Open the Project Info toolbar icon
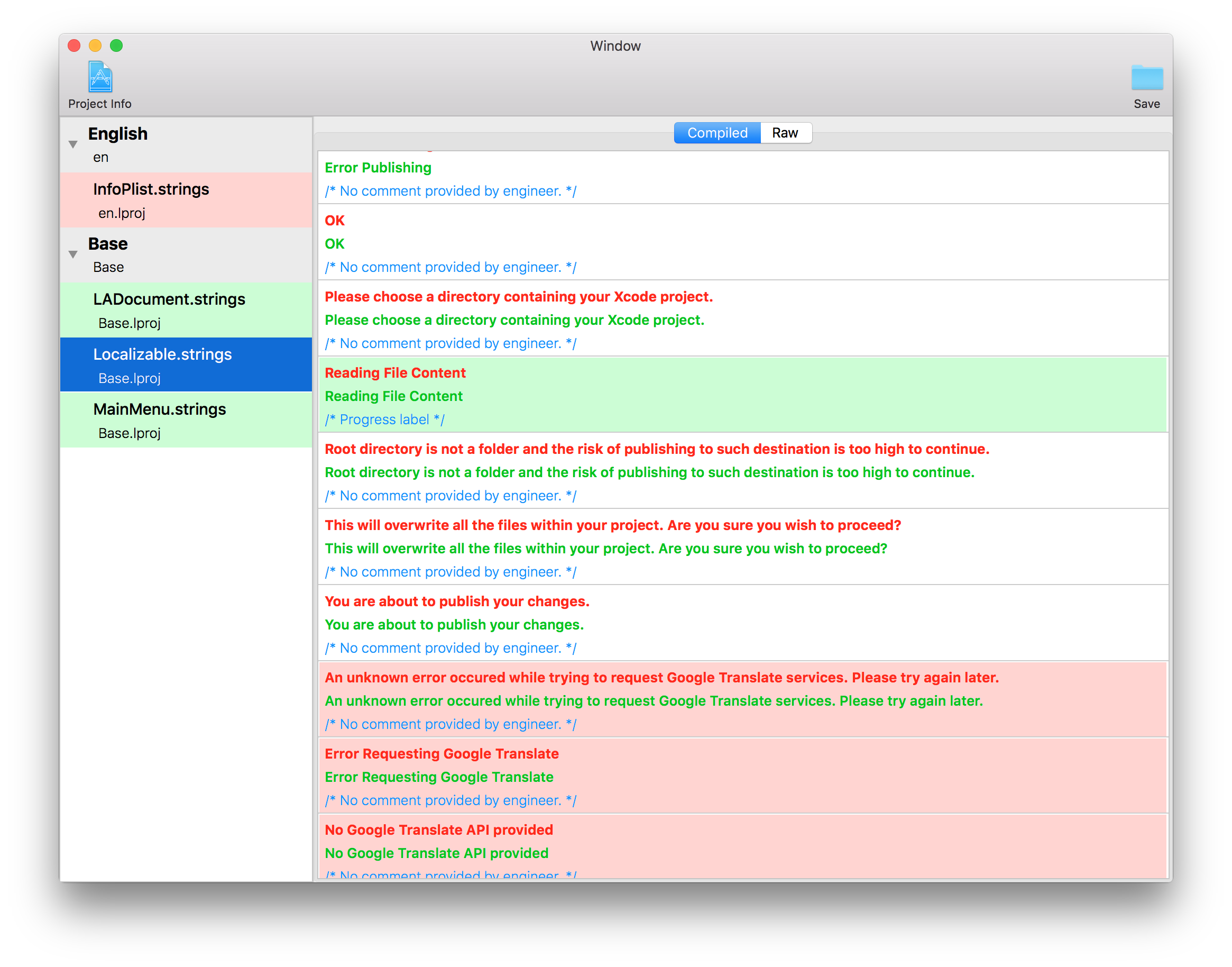1232x967 pixels. click(100, 78)
